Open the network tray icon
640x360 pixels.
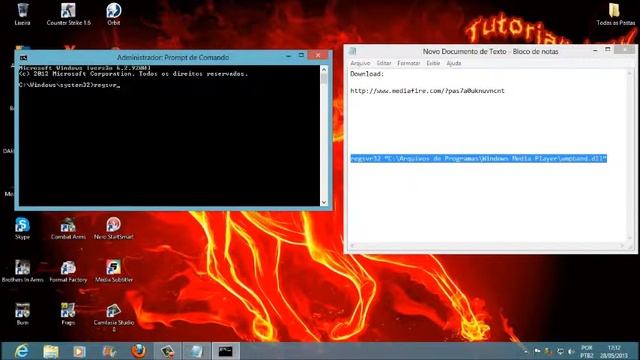click(x=560, y=351)
